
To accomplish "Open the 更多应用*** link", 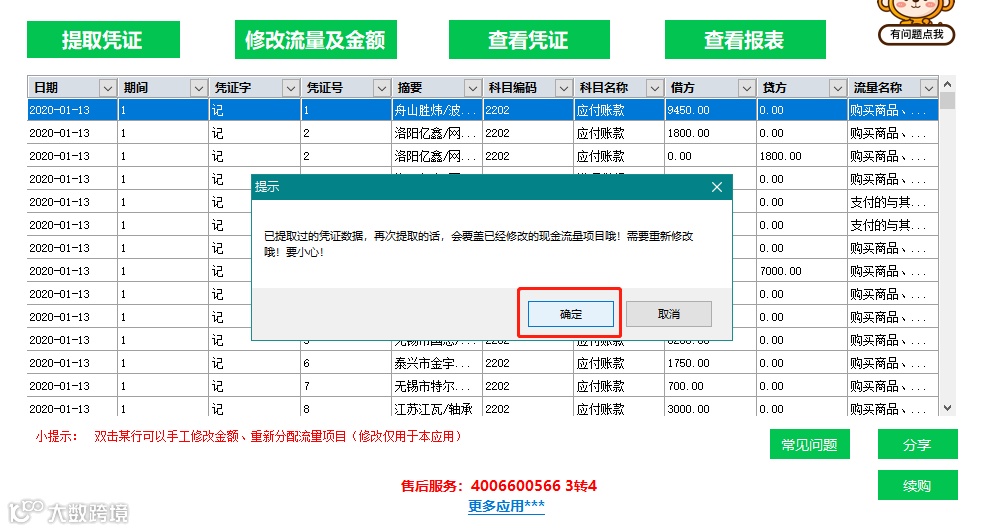I will pos(506,506).
